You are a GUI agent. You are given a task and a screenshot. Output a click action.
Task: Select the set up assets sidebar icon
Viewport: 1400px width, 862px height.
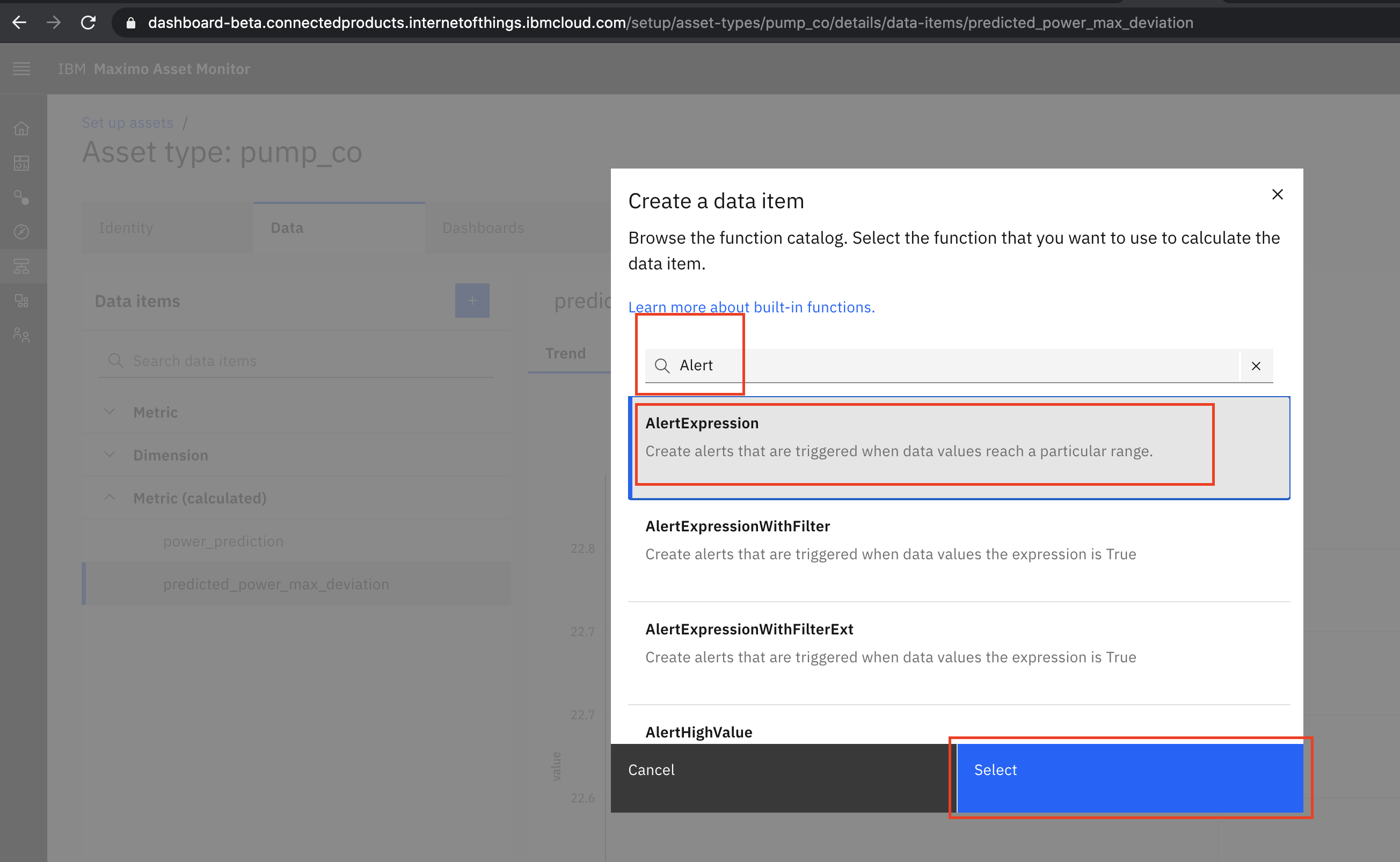[21, 266]
